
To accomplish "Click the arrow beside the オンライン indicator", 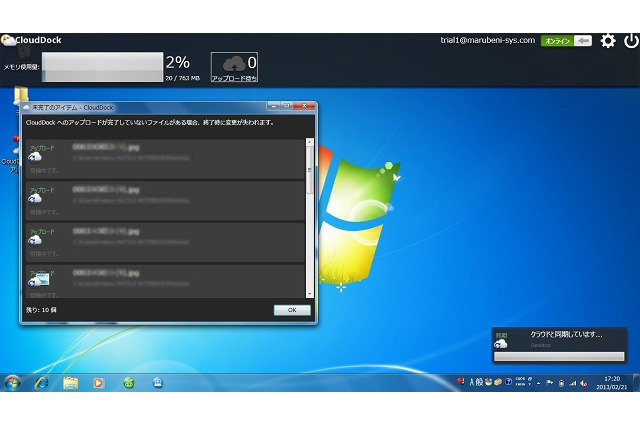I will tap(583, 41).
